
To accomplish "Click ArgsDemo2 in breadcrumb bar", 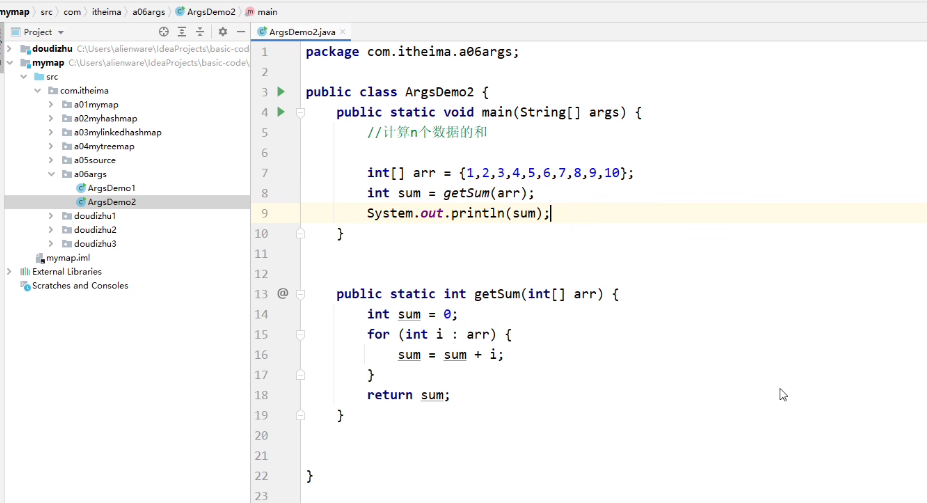I will pos(206,12).
